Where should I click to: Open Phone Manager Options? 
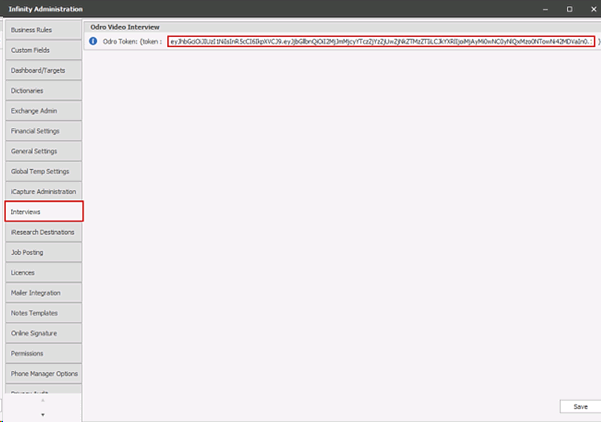[42, 373]
